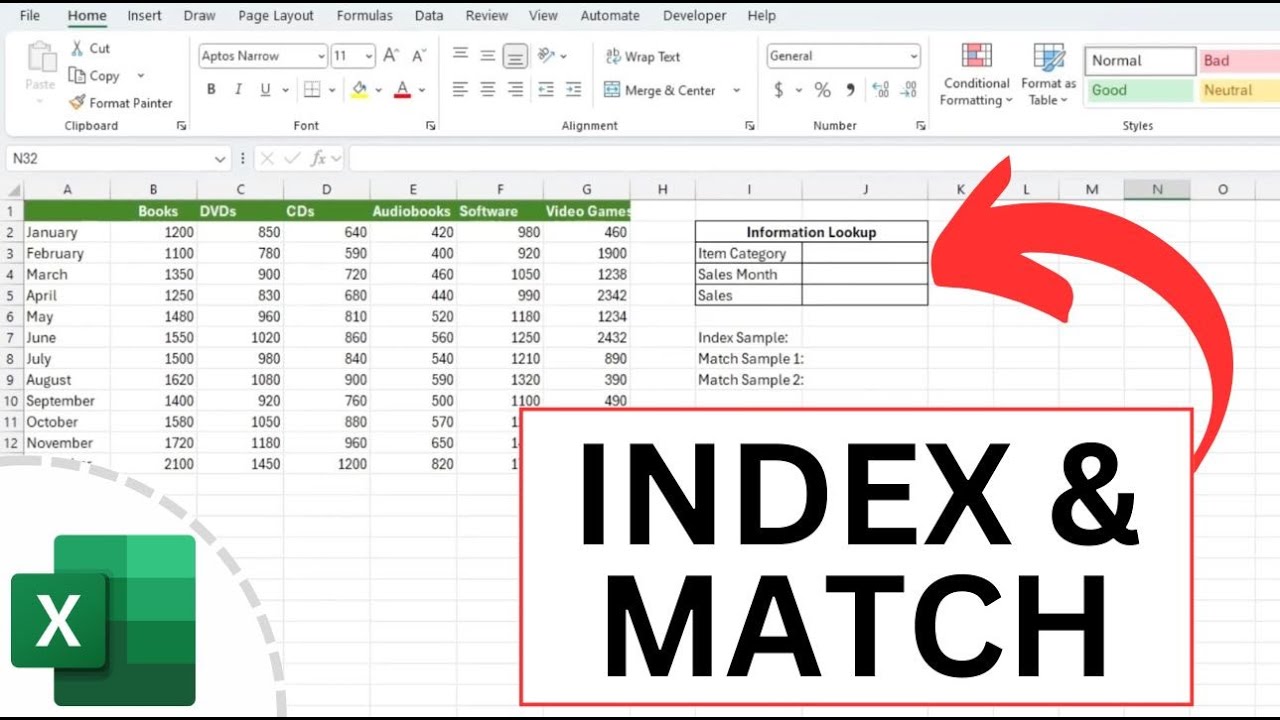Toggle Bold formatting
Viewport: 1280px width, 720px height.
pyautogui.click(x=211, y=90)
